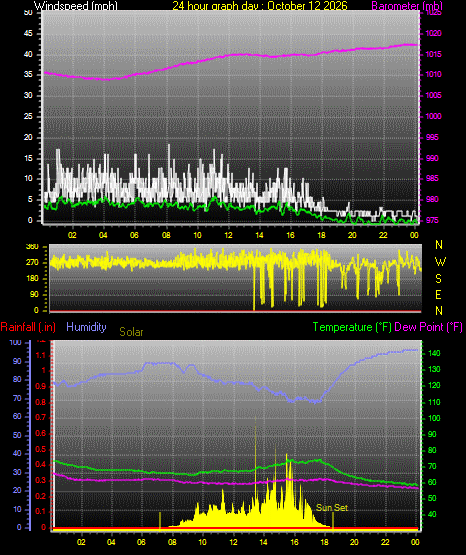Click the "Windspeed (mph)" graph title

75,6
